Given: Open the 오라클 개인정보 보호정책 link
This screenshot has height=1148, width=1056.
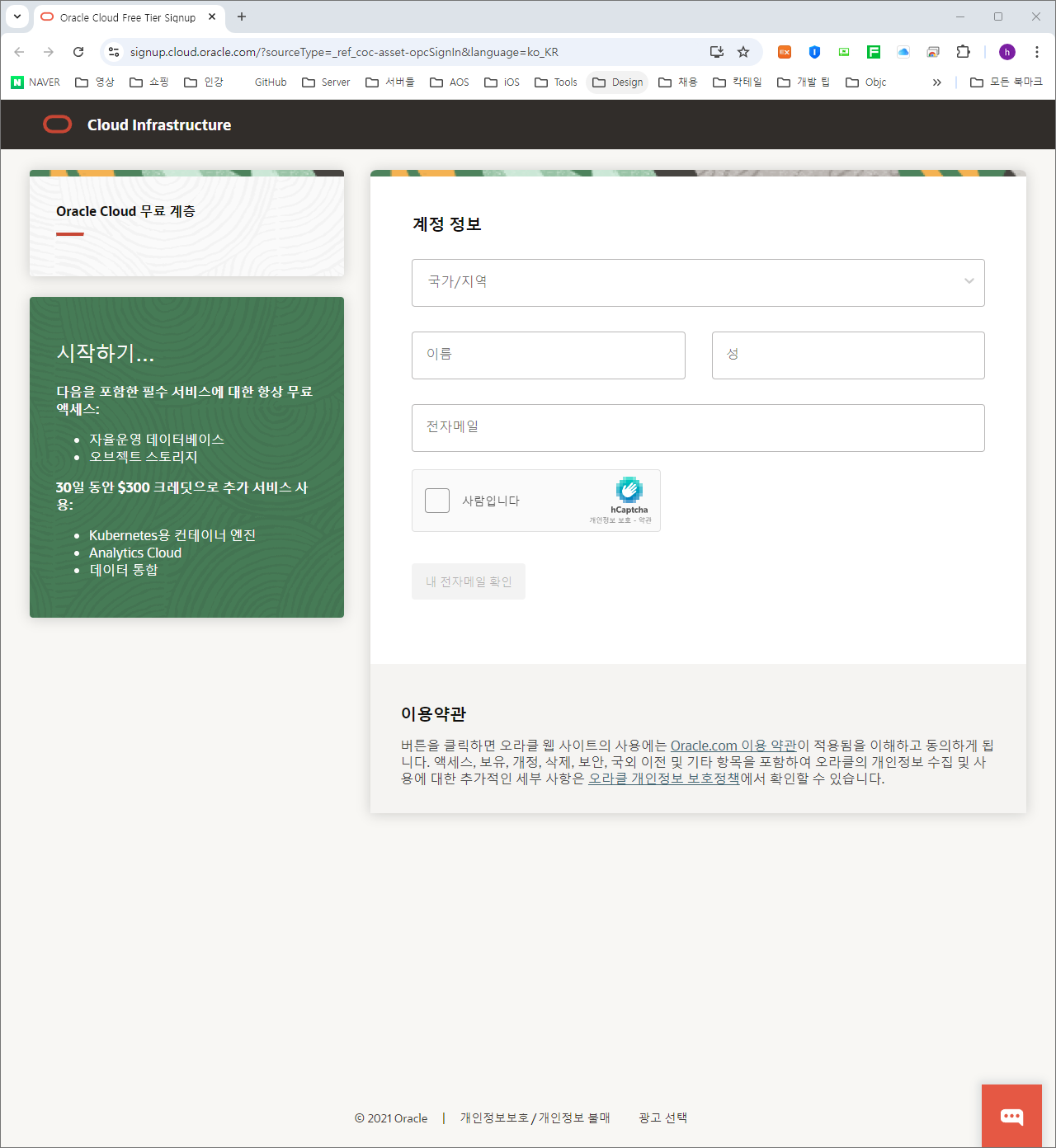Looking at the screenshot, I should 664,779.
